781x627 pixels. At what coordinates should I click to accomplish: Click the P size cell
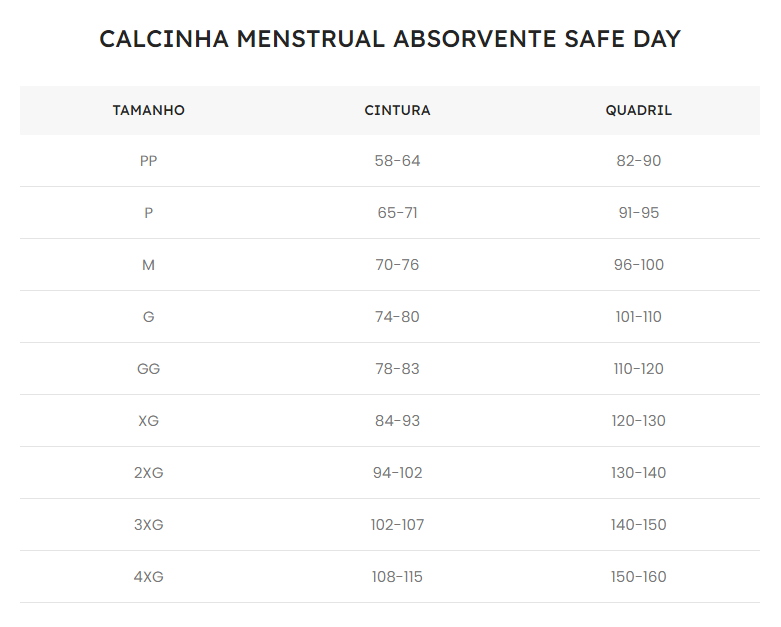pyautogui.click(x=148, y=213)
